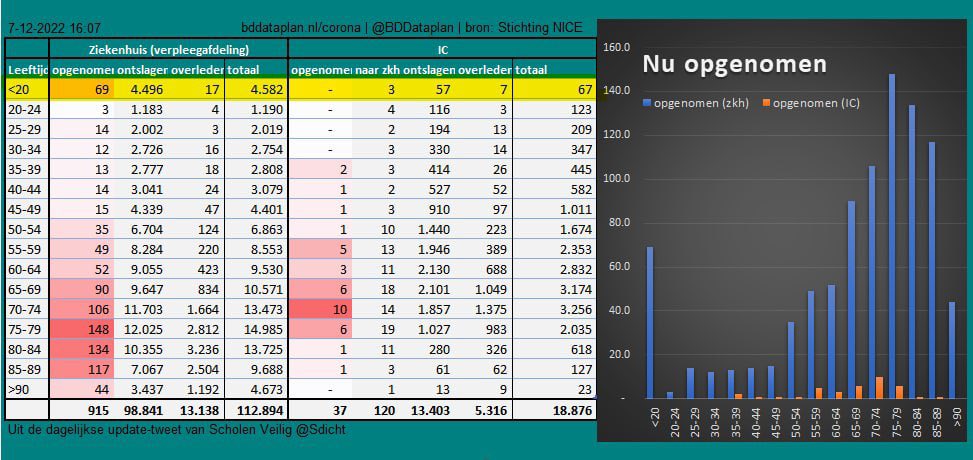This screenshot has height=460, width=973.
Task: Click the IC discharged total 13.403
Action: pyautogui.click(x=431, y=410)
